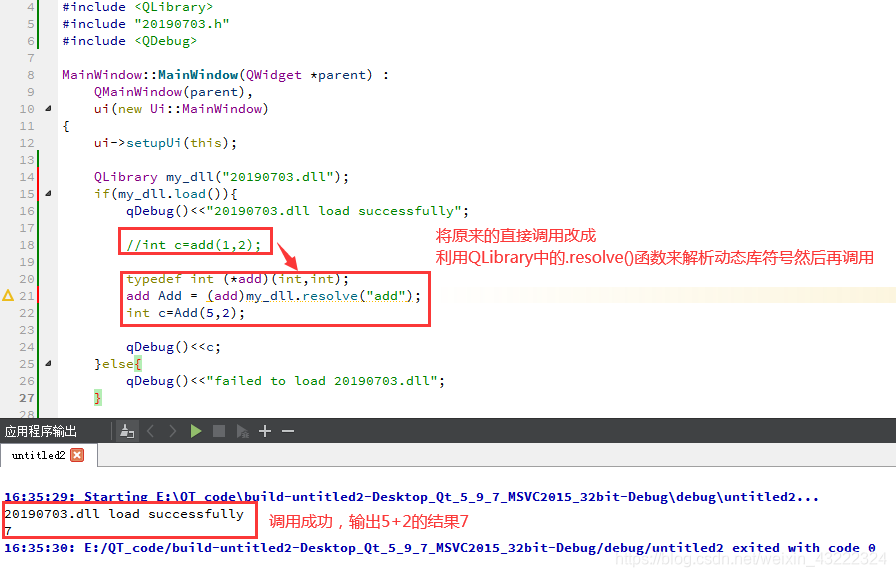Click line number 27 in the gutter

click(x=28, y=396)
